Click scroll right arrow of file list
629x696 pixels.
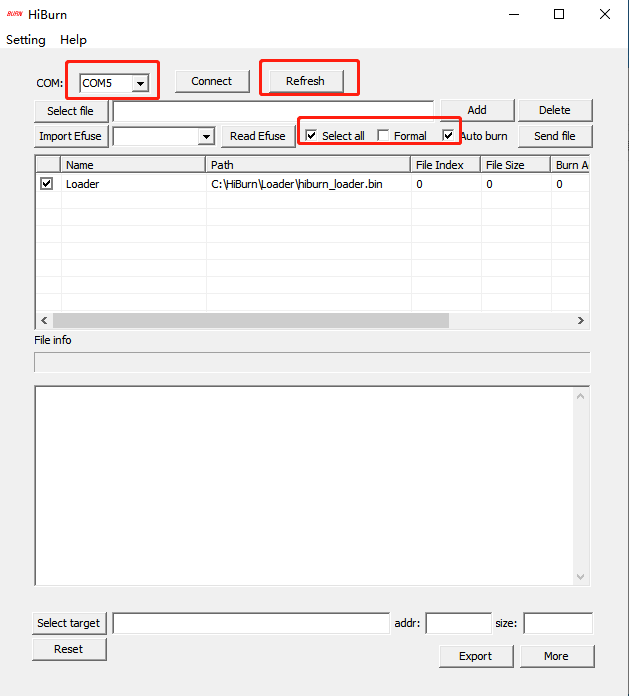click(x=581, y=320)
